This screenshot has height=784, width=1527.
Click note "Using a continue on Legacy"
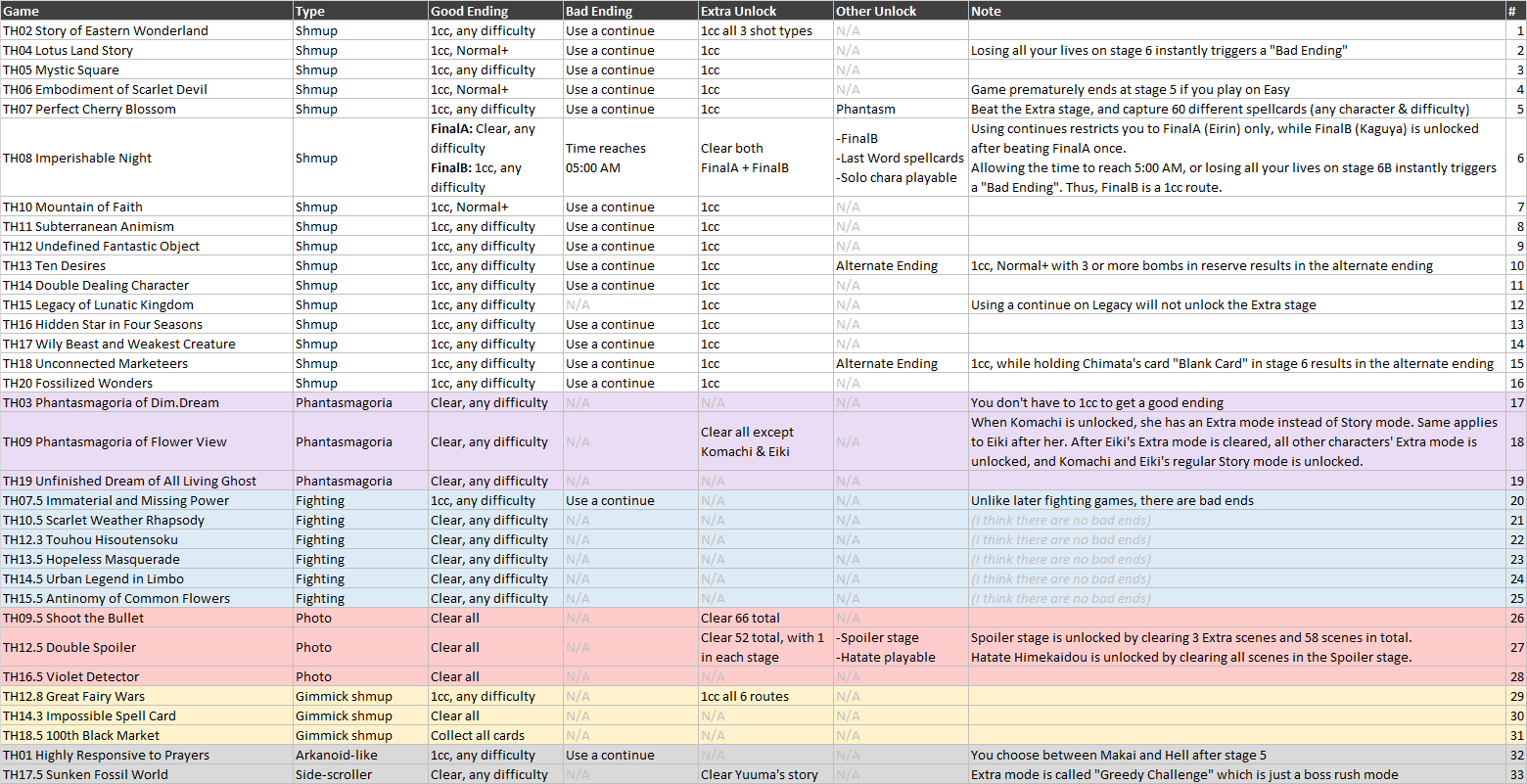[1236, 304]
